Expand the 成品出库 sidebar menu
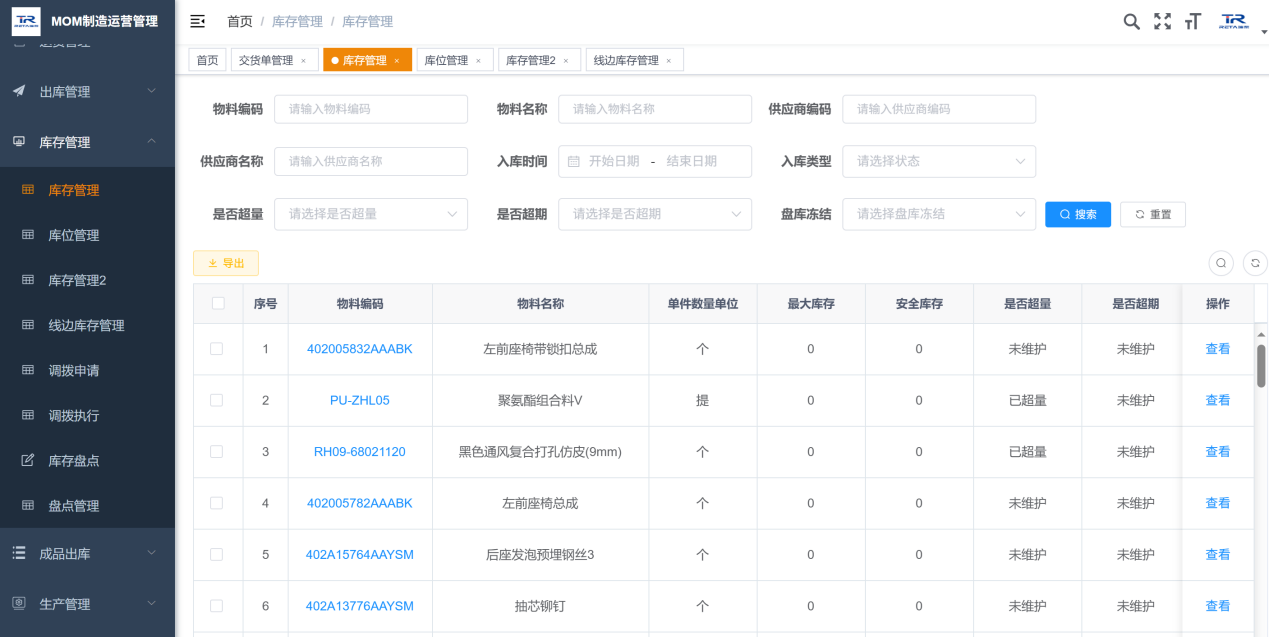Screen dimensions: 1269x637 87,553
